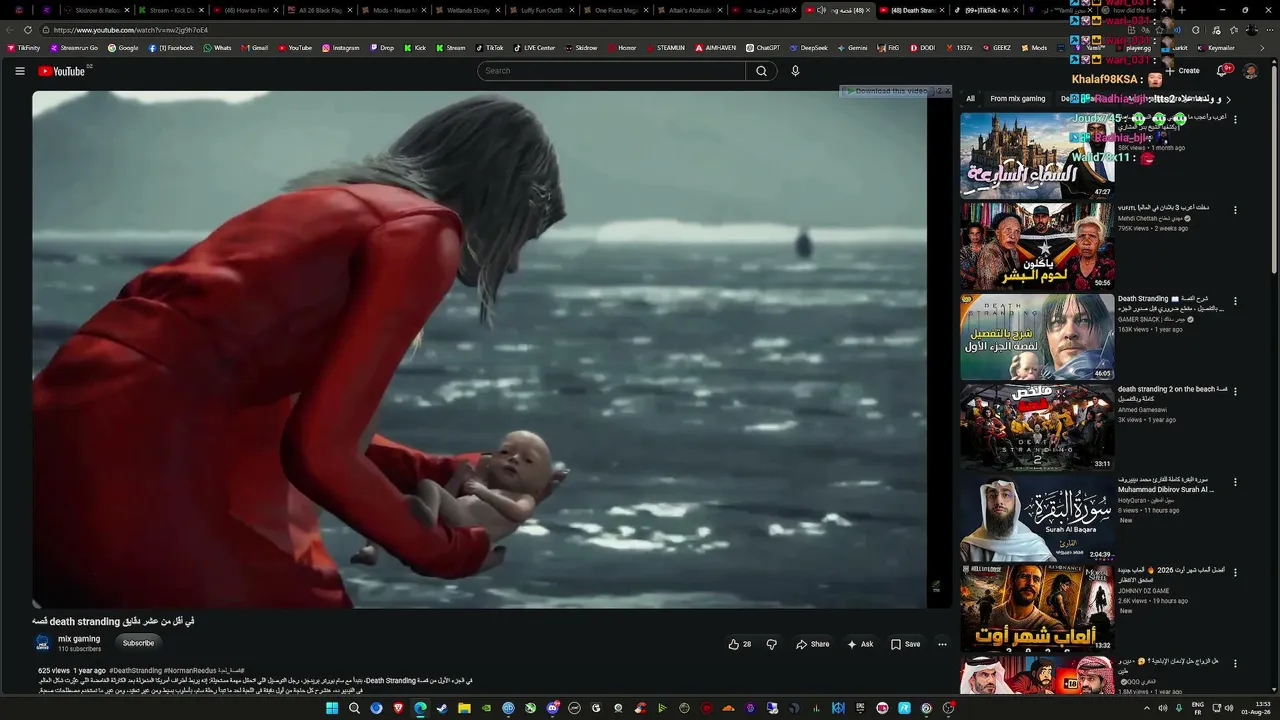Subscribe to mix gaming channel
This screenshot has width=1280, height=720.
138,643
